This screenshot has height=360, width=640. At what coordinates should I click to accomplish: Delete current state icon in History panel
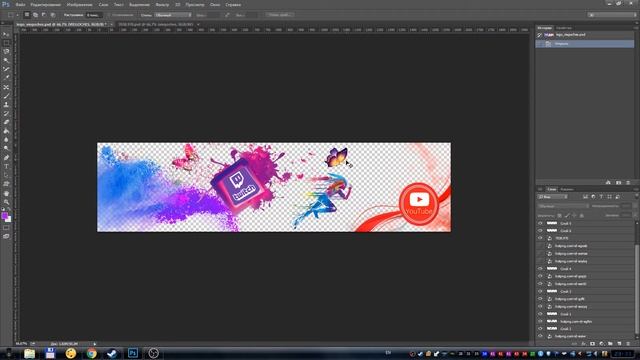[628, 182]
